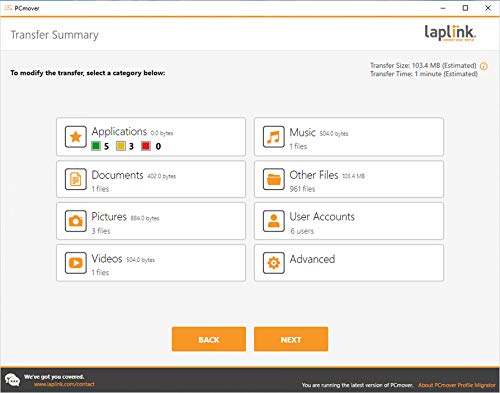500x393 pixels.
Task: Open the Applications category
Action: [x=151, y=137]
